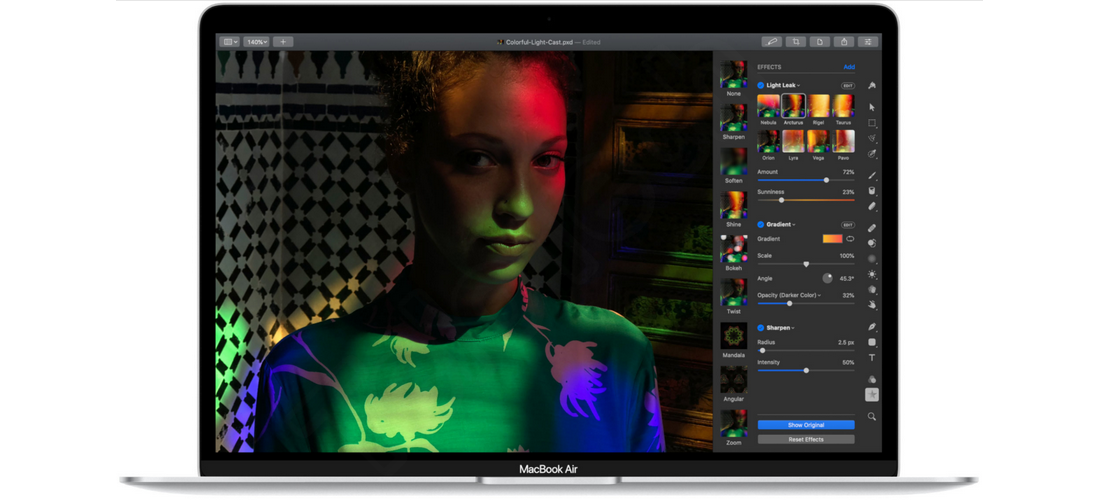Viewport: 1100px width, 500px height.
Task: Click the document page toolbar button
Action: pos(819,42)
